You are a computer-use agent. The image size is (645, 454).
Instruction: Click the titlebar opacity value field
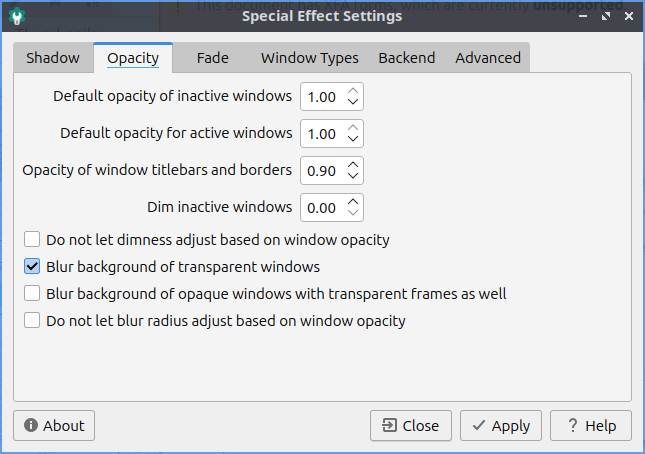click(x=322, y=170)
